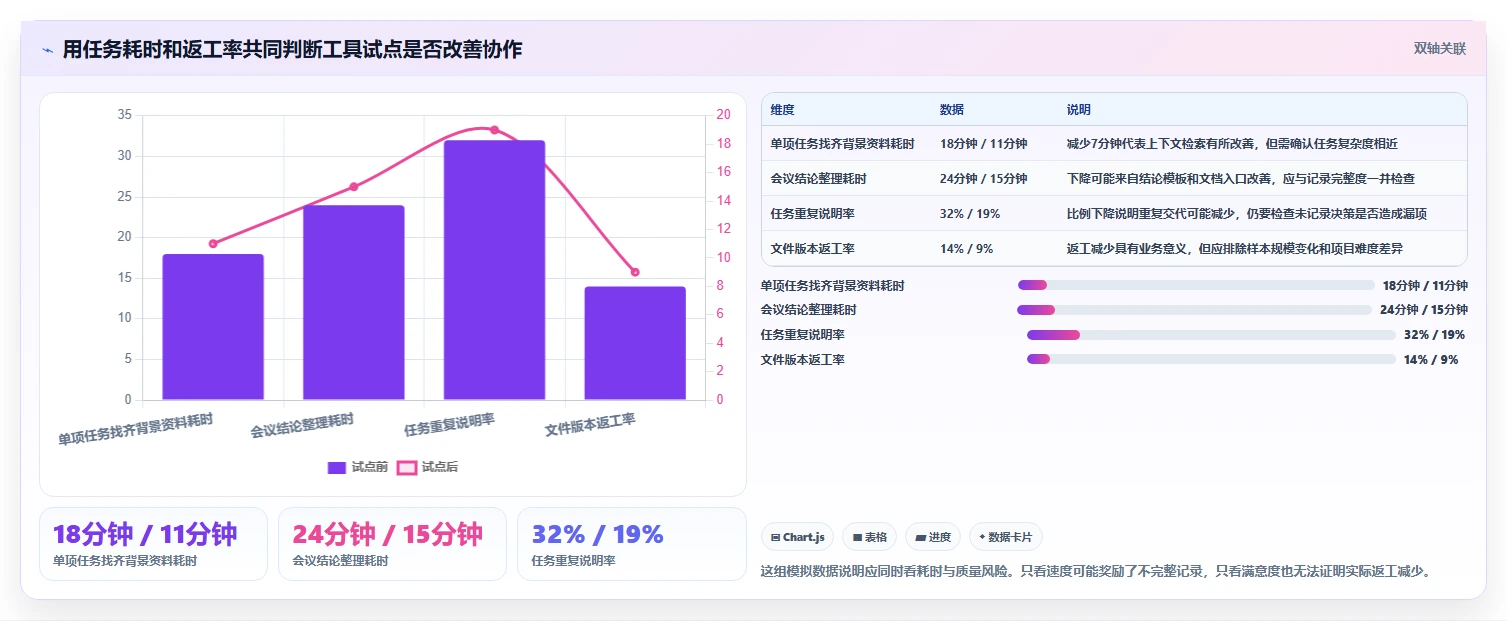1507x621 pixels.
Task: Click the 数据卡片 tag chip
Action: [1006, 537]
